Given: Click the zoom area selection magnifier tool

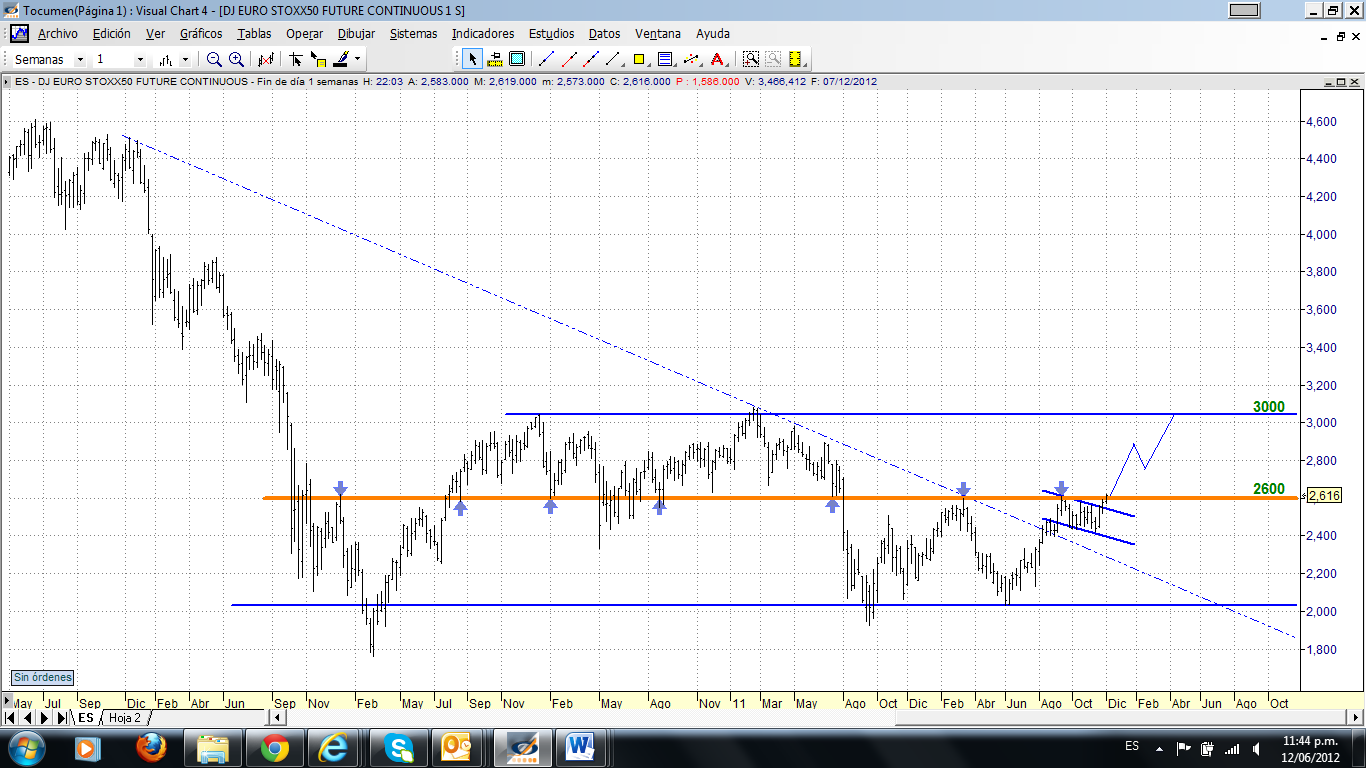Looking at the screenshot, I should coord(750,59).
